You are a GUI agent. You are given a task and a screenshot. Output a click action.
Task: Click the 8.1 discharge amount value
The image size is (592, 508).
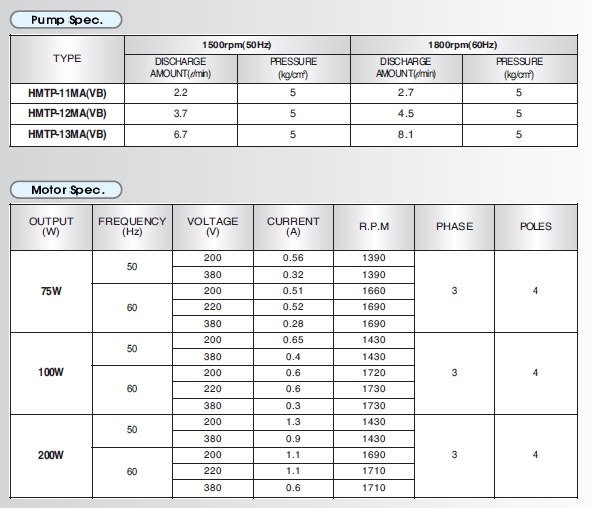point(406,135)
